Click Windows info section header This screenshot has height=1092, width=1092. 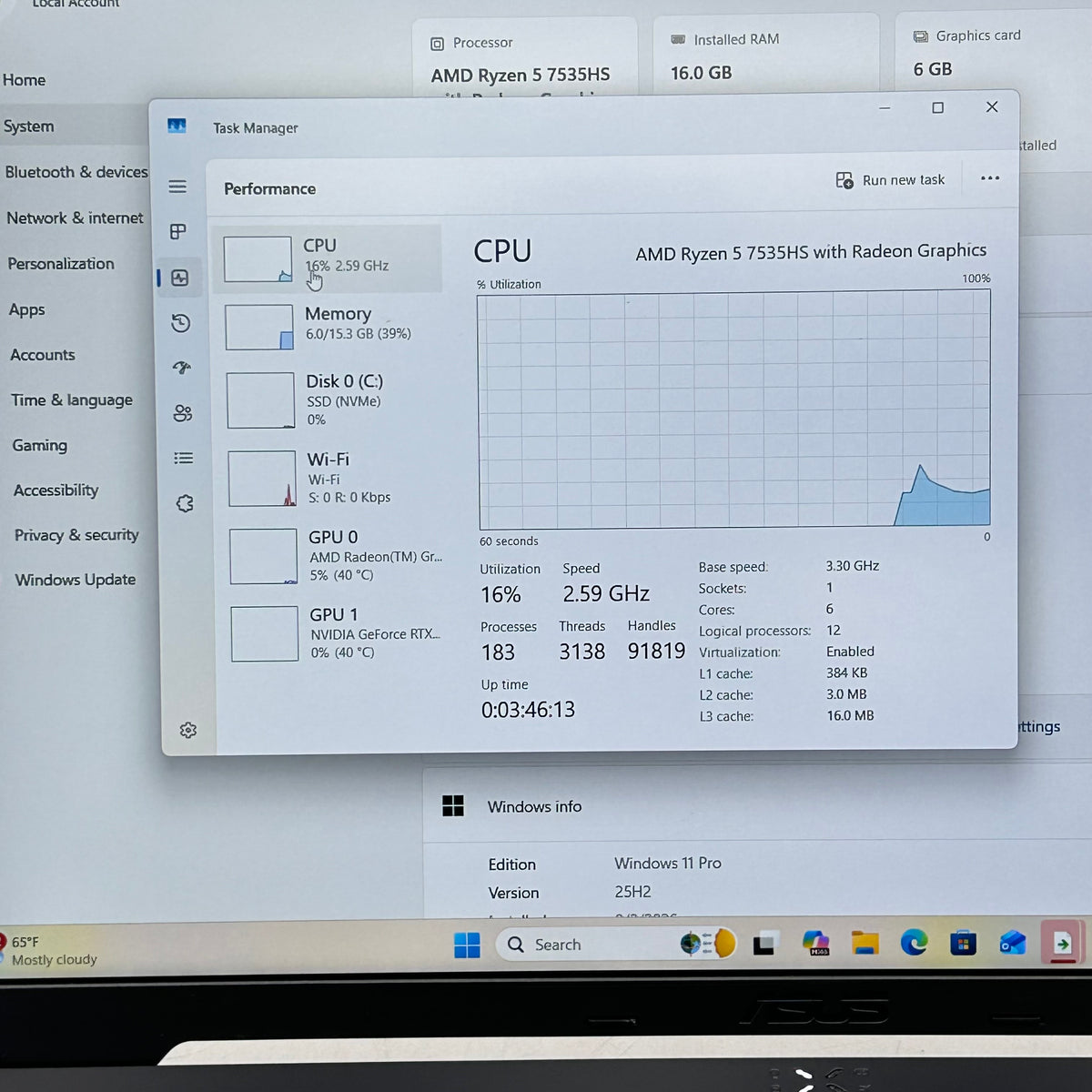(755, 806)
